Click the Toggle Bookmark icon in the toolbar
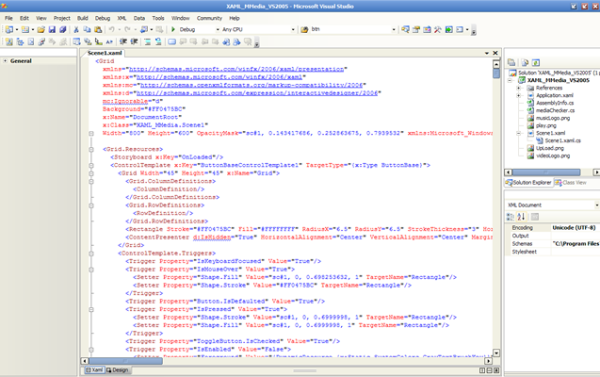Image resolution: width=600 pixels, height=377 pixels. coord(172,42)
